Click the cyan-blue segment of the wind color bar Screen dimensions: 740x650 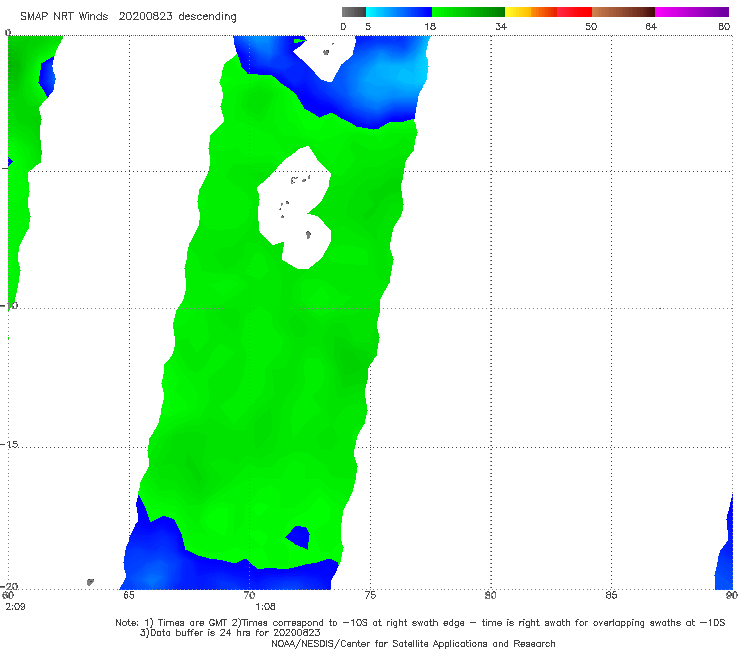click(x=399, y=12)
